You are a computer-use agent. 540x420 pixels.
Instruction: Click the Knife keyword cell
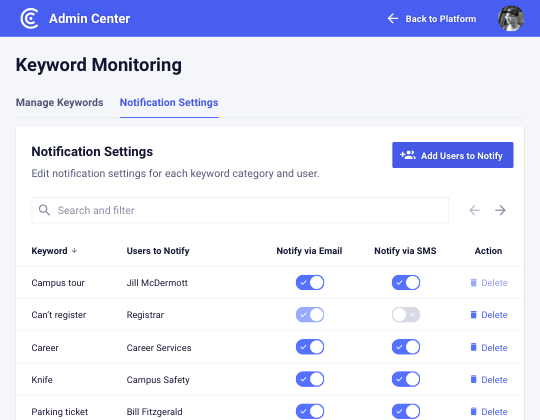[42, 380]
